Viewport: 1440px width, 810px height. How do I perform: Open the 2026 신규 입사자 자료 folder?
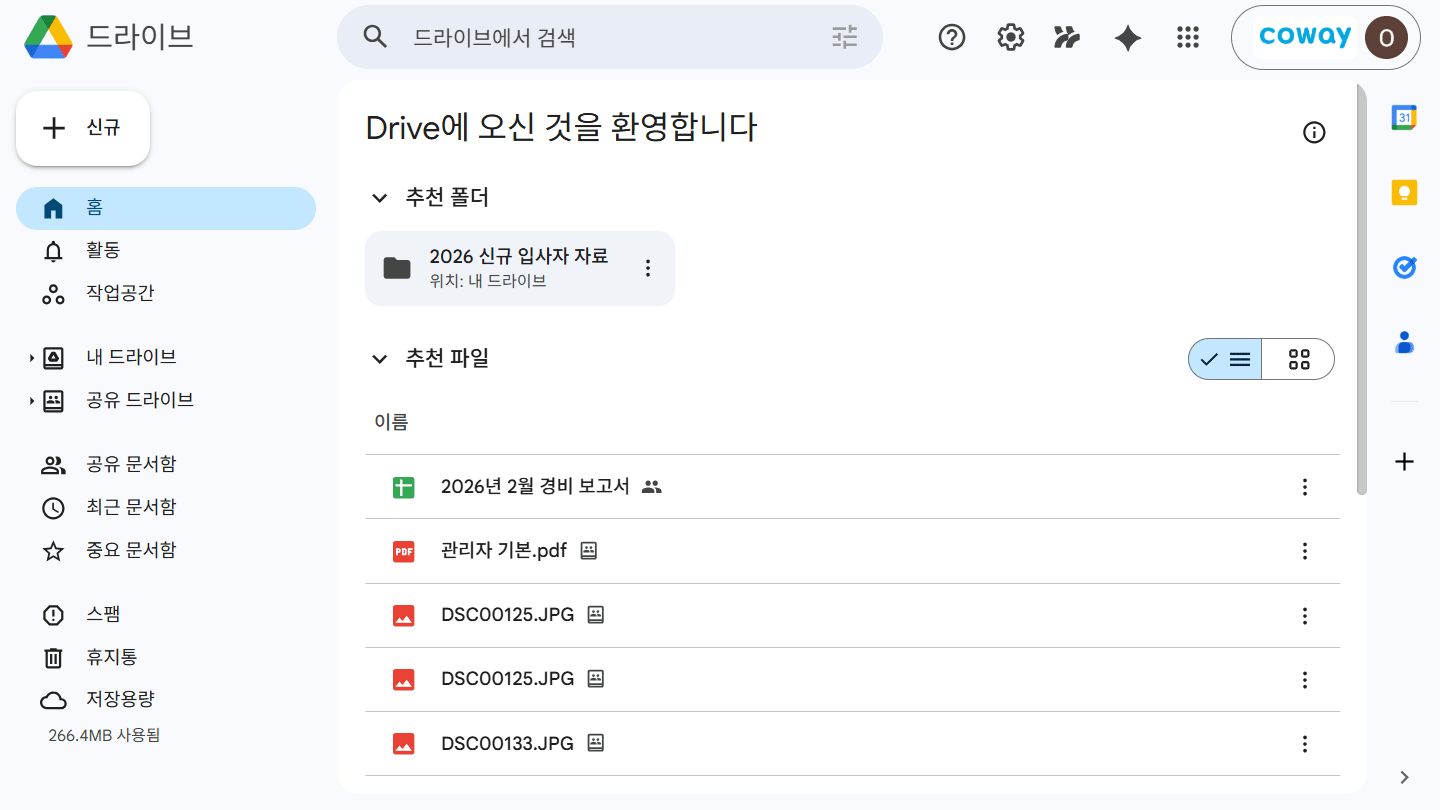(520, 268)
